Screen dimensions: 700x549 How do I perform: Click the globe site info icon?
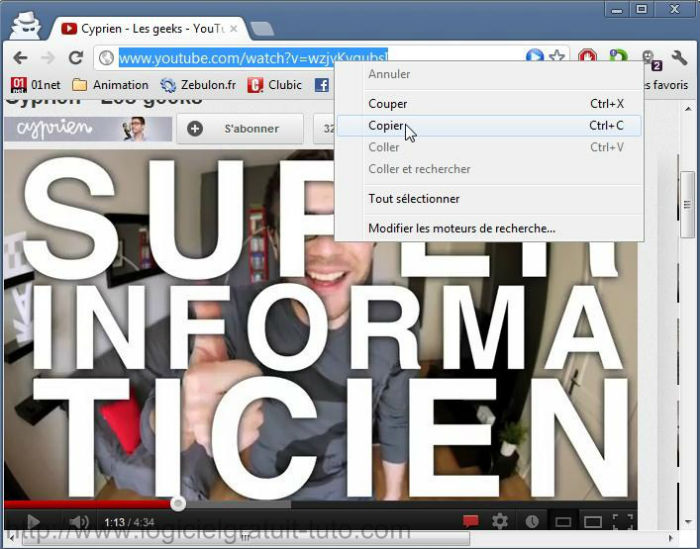(106, 58)
